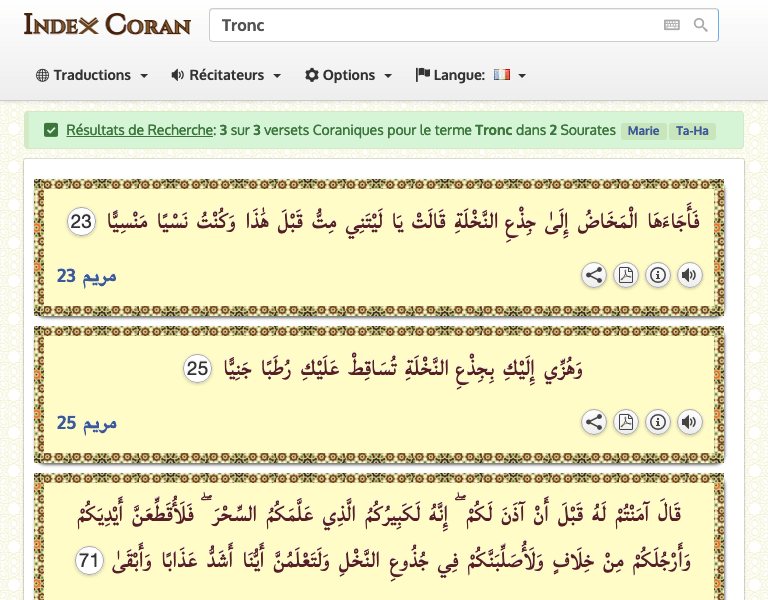Show info for Marie verse 23
Screen dimensions: 768x600
[x=657, y=276]
